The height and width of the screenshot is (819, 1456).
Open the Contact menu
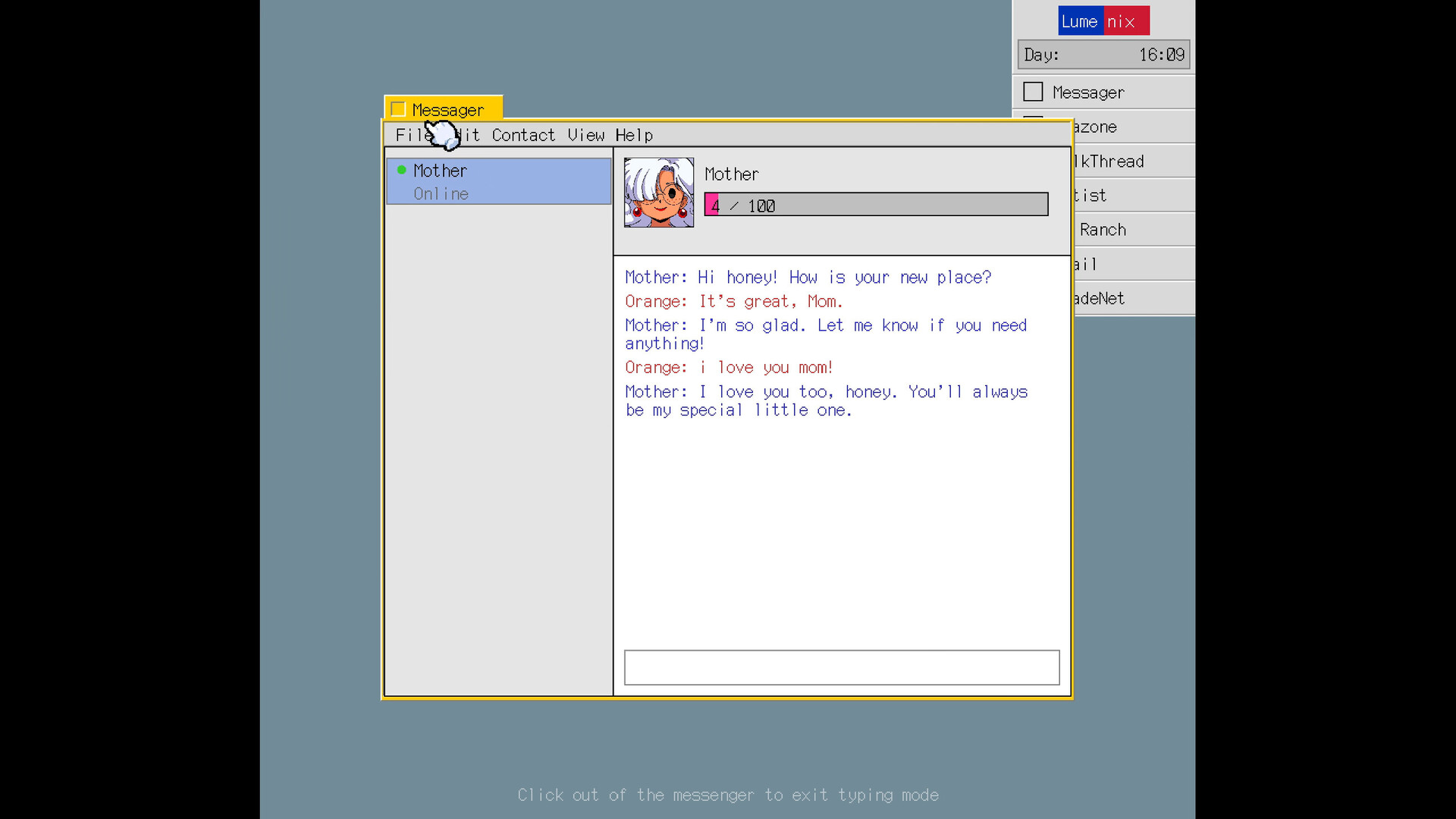tap(523, 135)
